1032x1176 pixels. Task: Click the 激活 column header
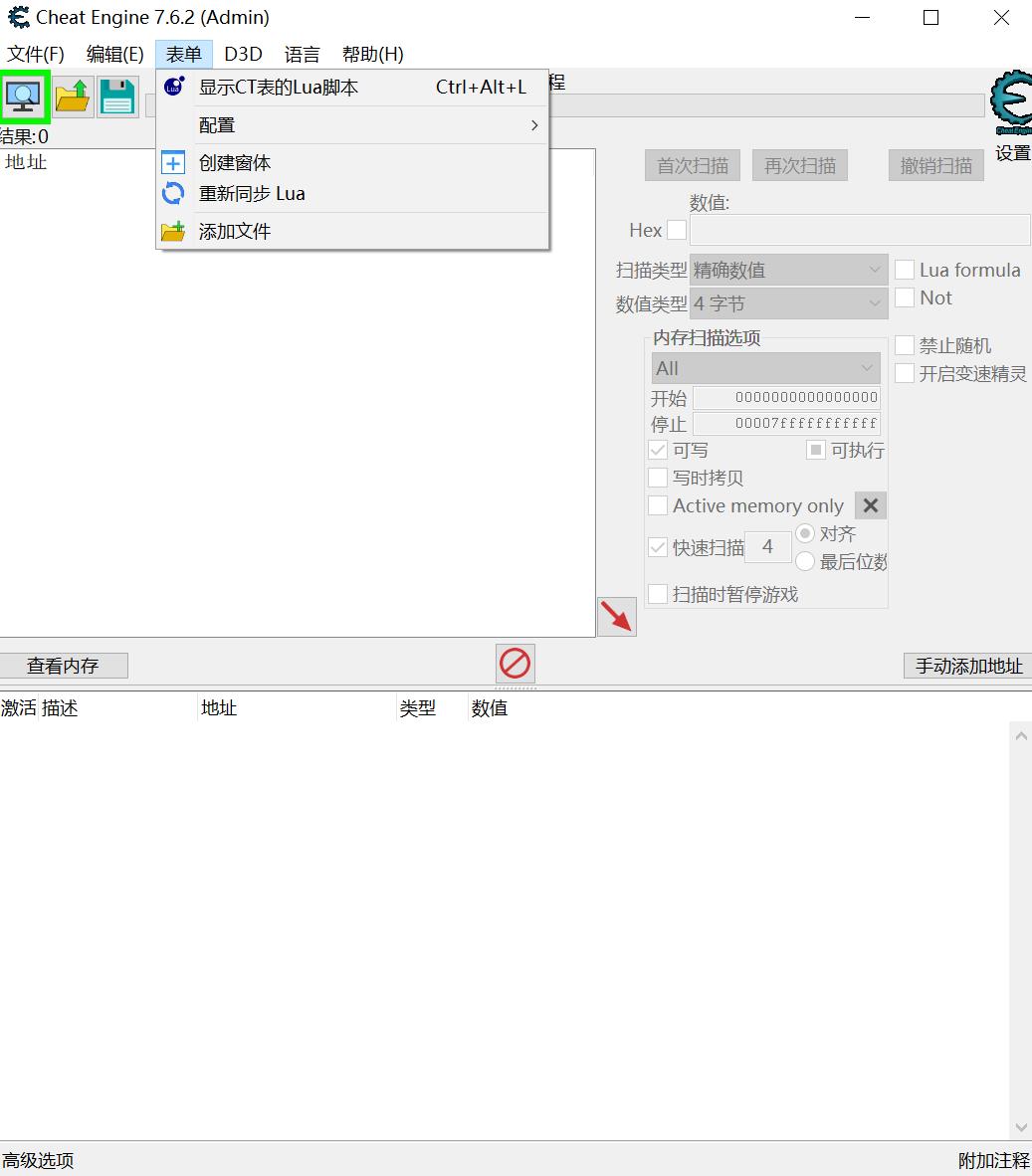point(19,708)
